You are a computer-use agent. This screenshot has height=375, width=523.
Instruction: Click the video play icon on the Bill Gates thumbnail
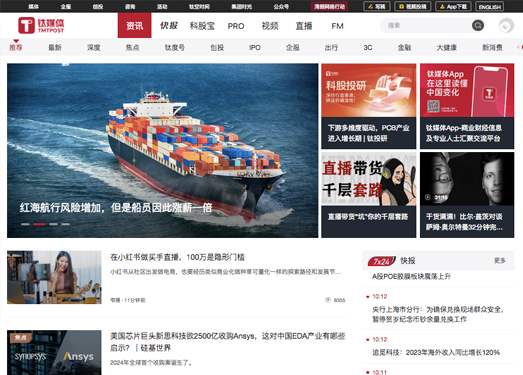point(428,197)
